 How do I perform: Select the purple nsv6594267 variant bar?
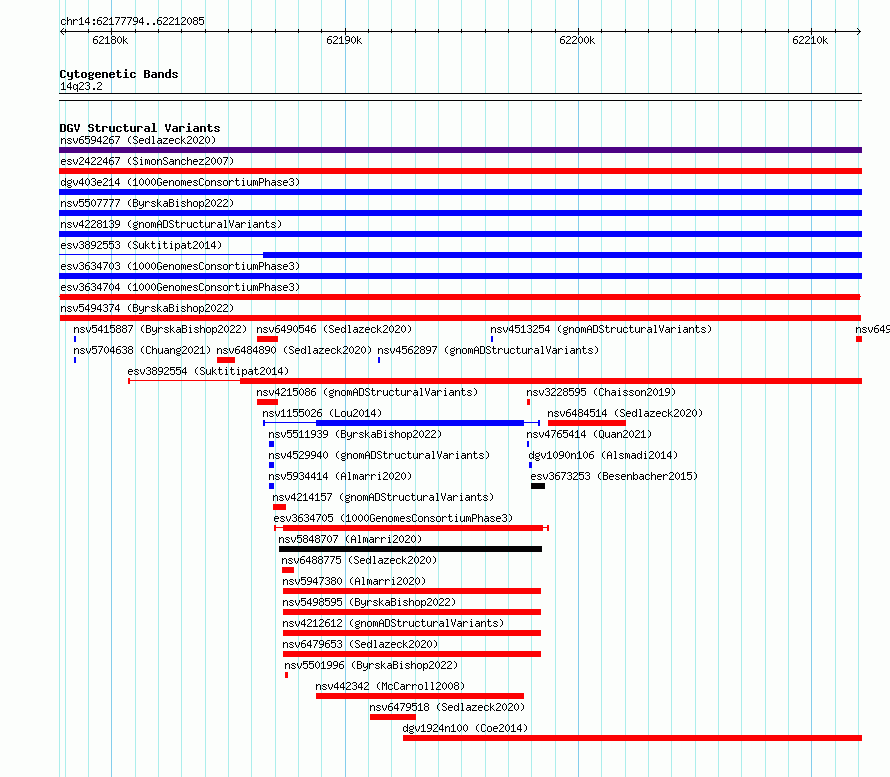(460, 150)
